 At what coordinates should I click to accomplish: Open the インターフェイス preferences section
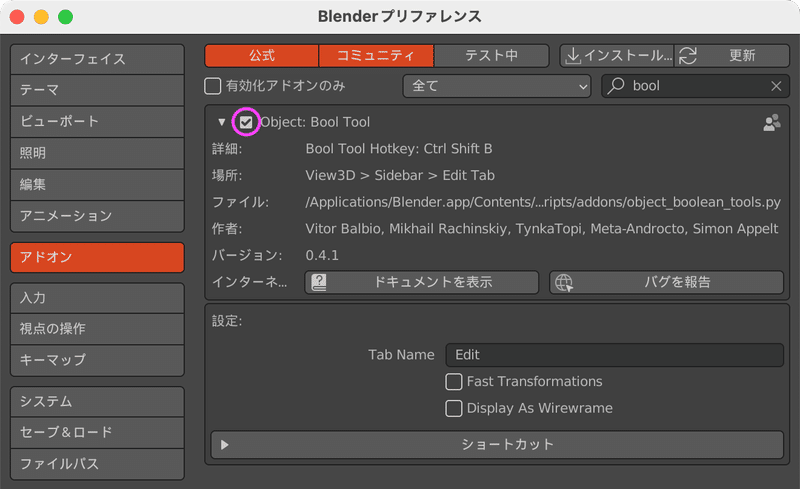point(97,59)
